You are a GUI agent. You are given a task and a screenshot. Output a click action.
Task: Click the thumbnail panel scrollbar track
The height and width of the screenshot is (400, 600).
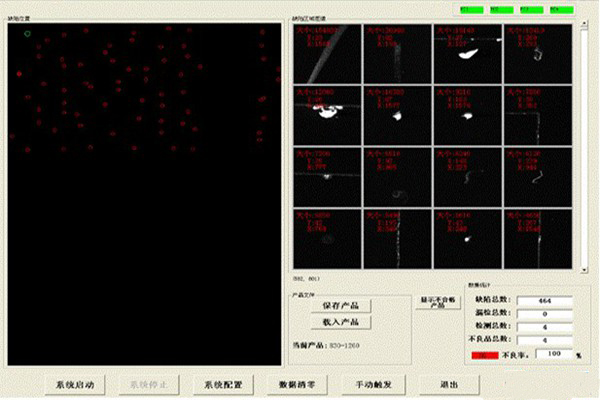[584, 147]
